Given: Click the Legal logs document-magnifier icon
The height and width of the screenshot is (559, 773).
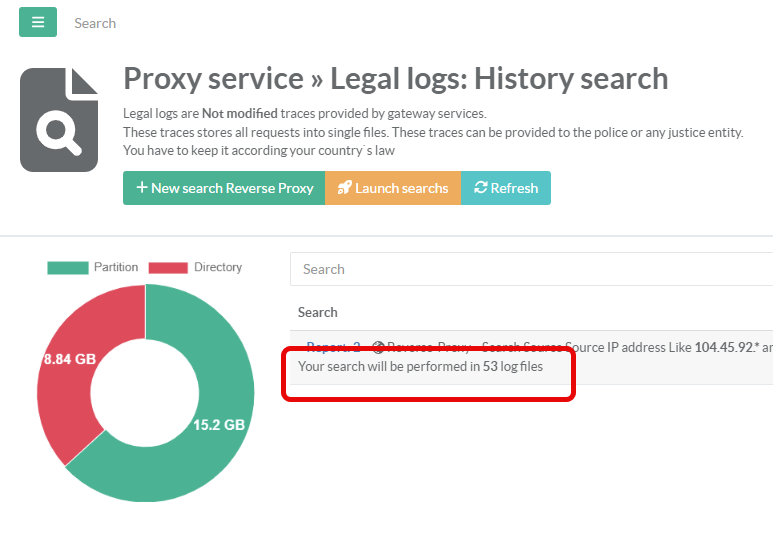Looking at the screenshot, I should tap(59, 120).
